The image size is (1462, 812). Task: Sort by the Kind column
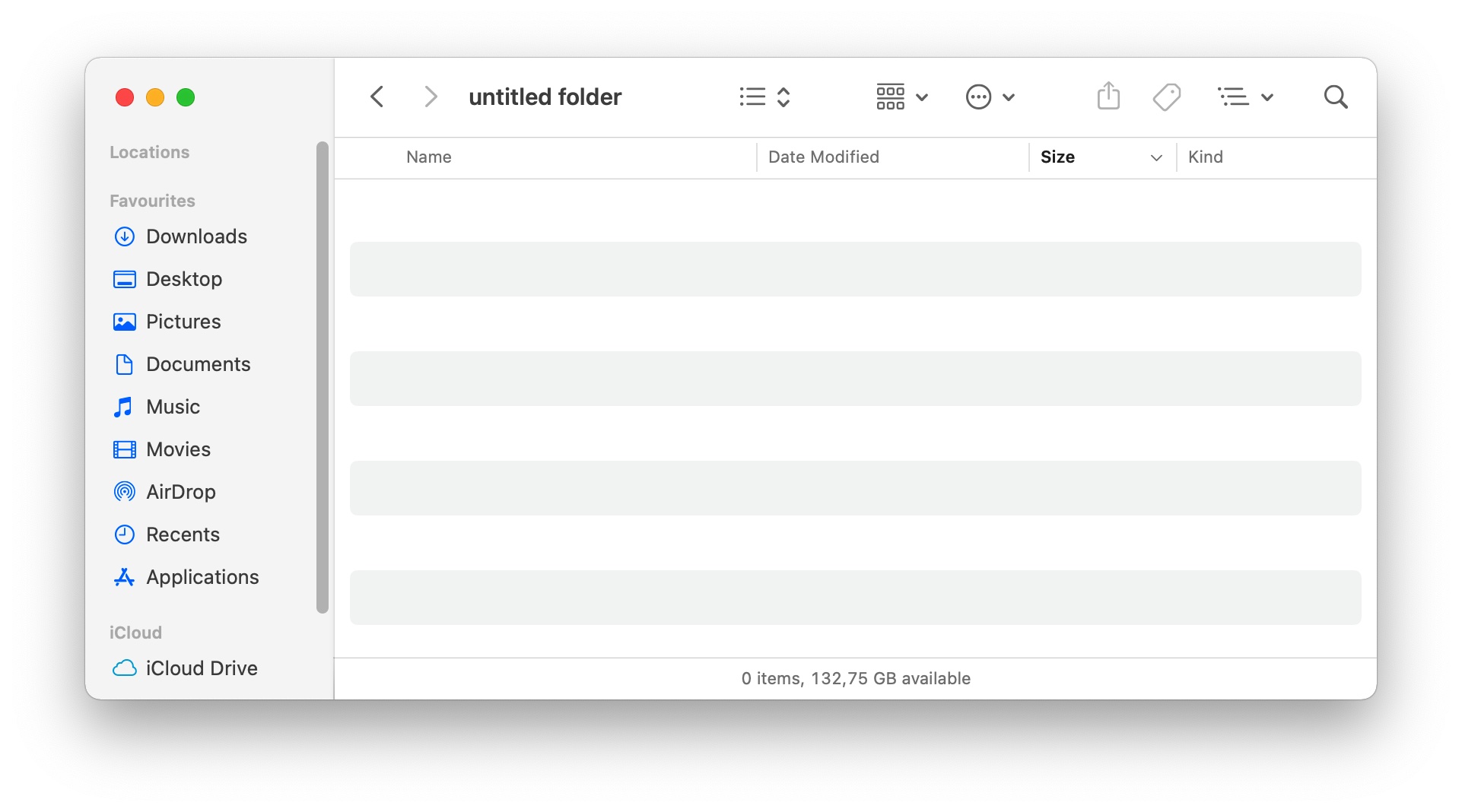(1206, 157)
